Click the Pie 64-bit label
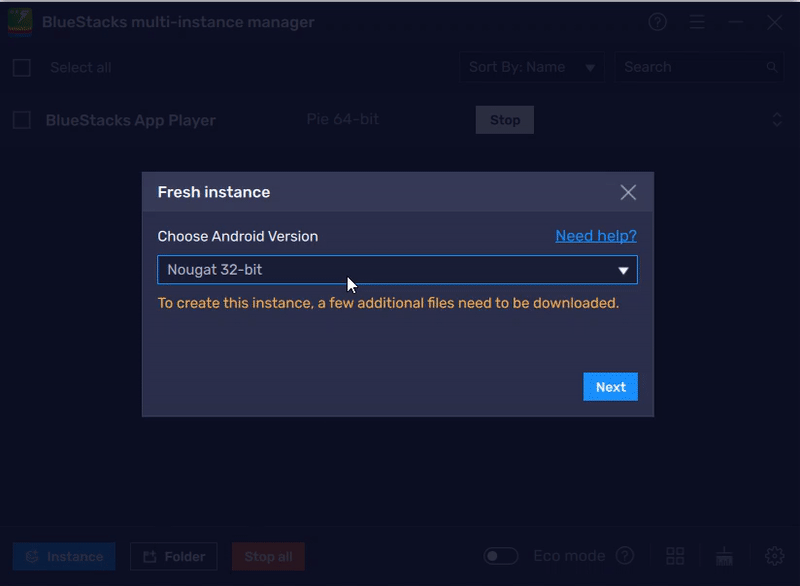800x586 pixels. pyautogui.click(x=342, y=119)
